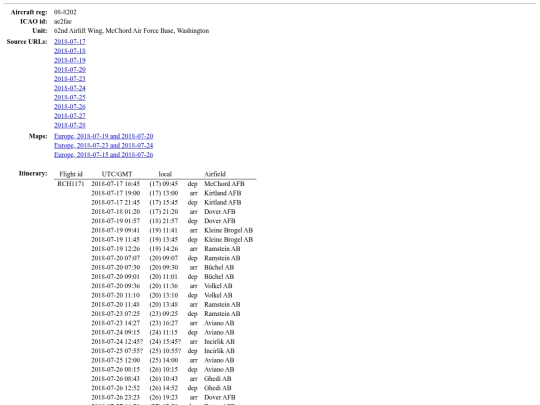Click Ramstein AB in the 2018-07-19 12:26 row
The width and height of the screenshot is (540, 405).
pos(222,249)
